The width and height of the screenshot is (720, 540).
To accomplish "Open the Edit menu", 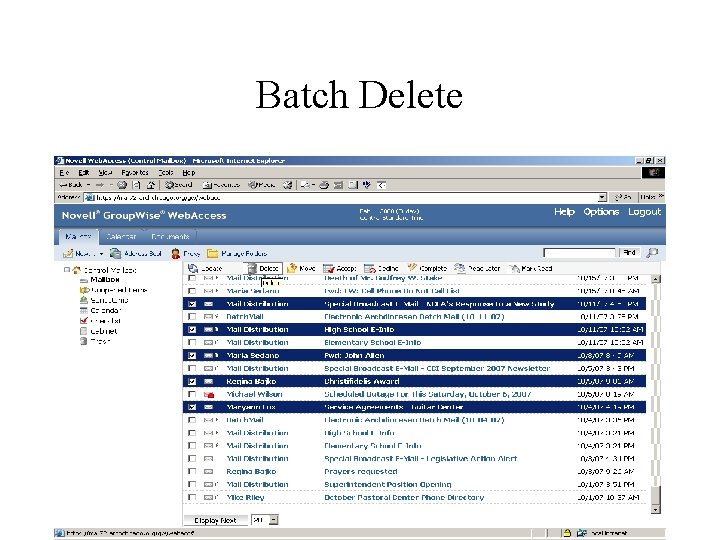I will (84, 173).
